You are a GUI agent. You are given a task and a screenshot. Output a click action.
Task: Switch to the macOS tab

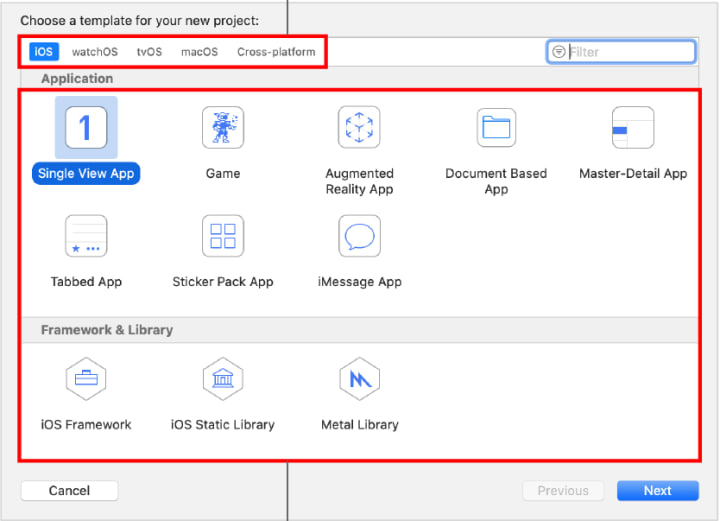coord(199,52)
